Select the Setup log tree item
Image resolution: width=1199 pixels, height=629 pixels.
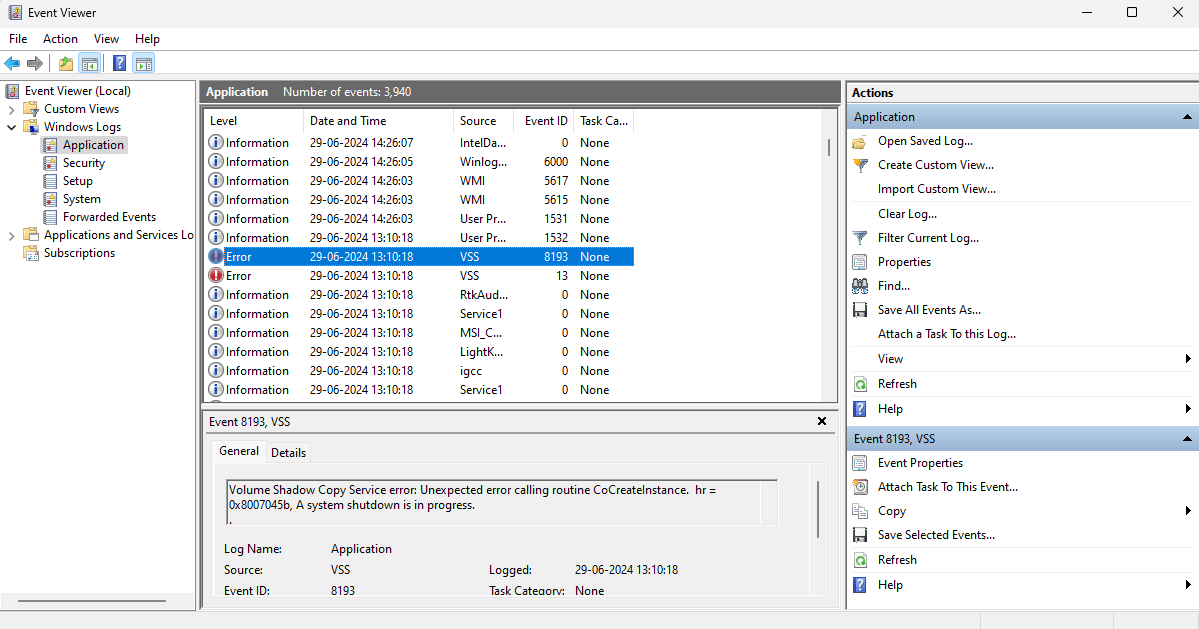(77, 181)
